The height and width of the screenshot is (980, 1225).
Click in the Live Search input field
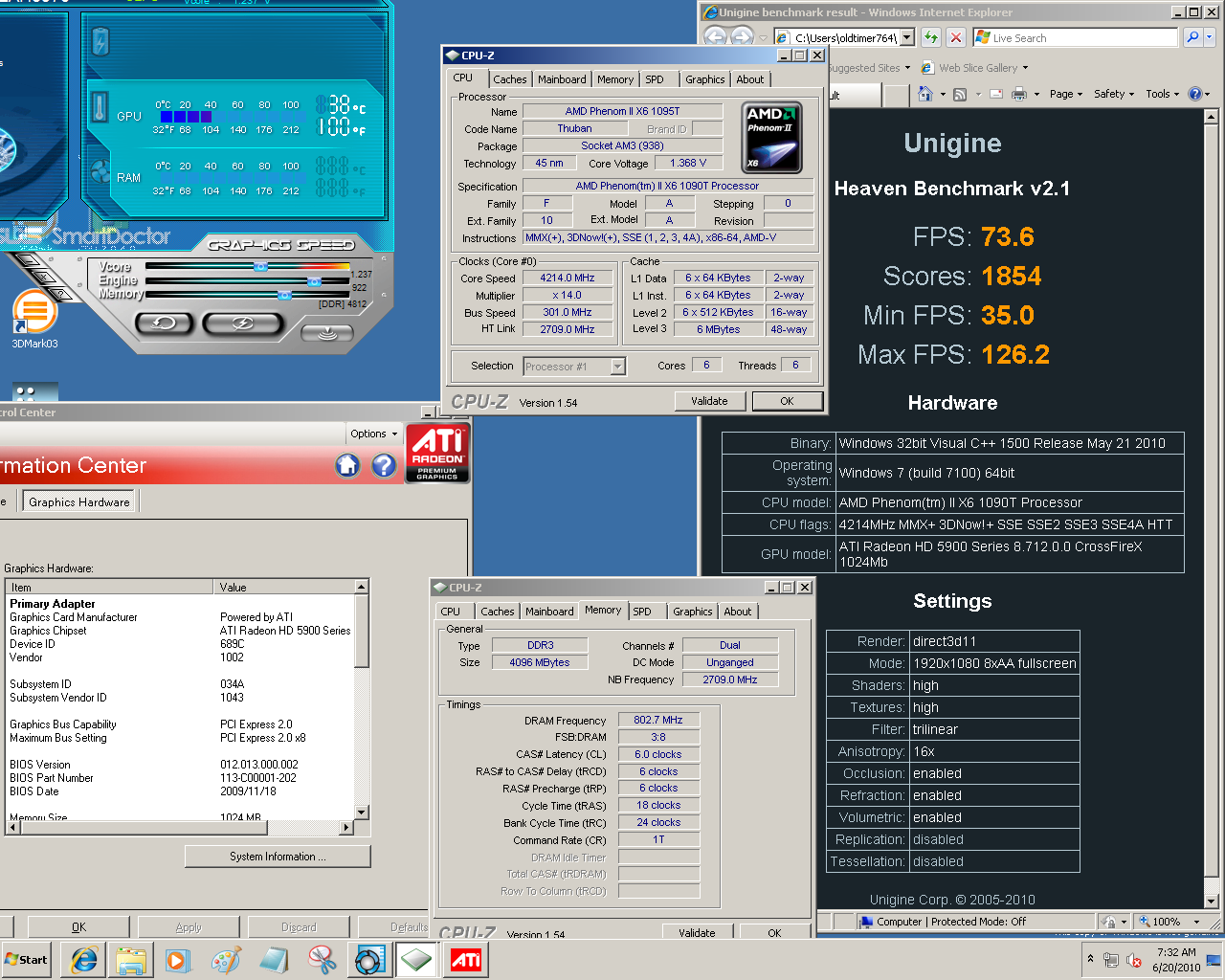pyautogui.click(x=1077, y=37)
